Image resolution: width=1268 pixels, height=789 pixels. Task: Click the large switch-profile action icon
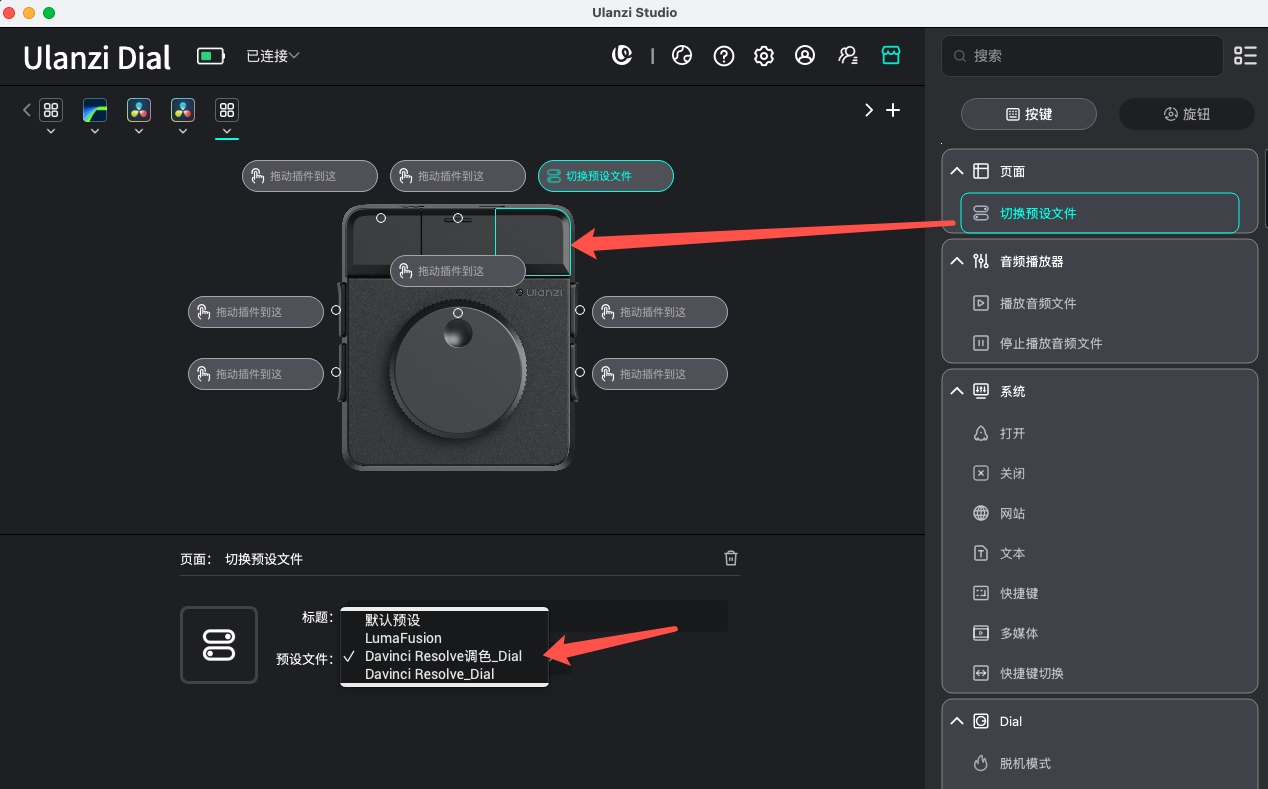click(x=219, y=645)
